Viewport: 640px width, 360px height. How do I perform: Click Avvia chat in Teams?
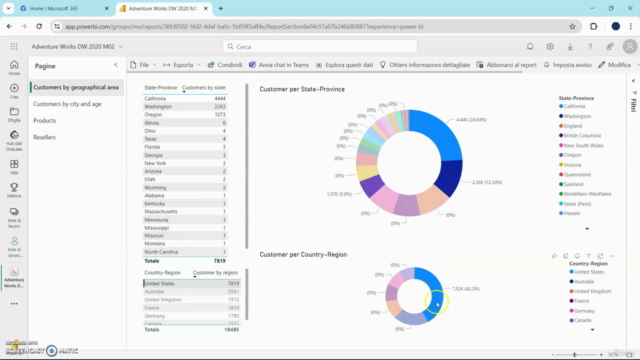coord(279,65)
